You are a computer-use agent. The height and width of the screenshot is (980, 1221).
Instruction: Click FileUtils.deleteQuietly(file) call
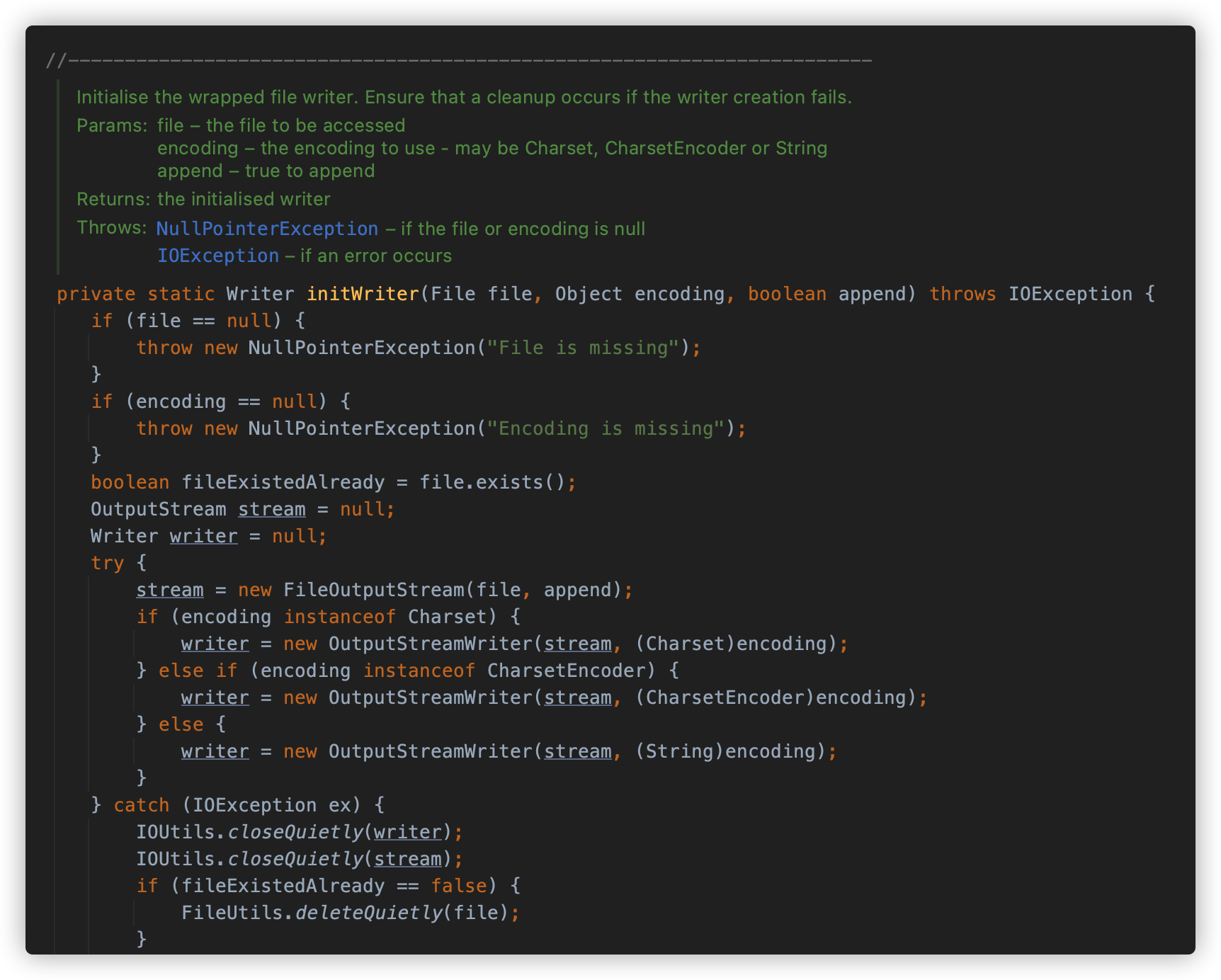pos(346,913)
